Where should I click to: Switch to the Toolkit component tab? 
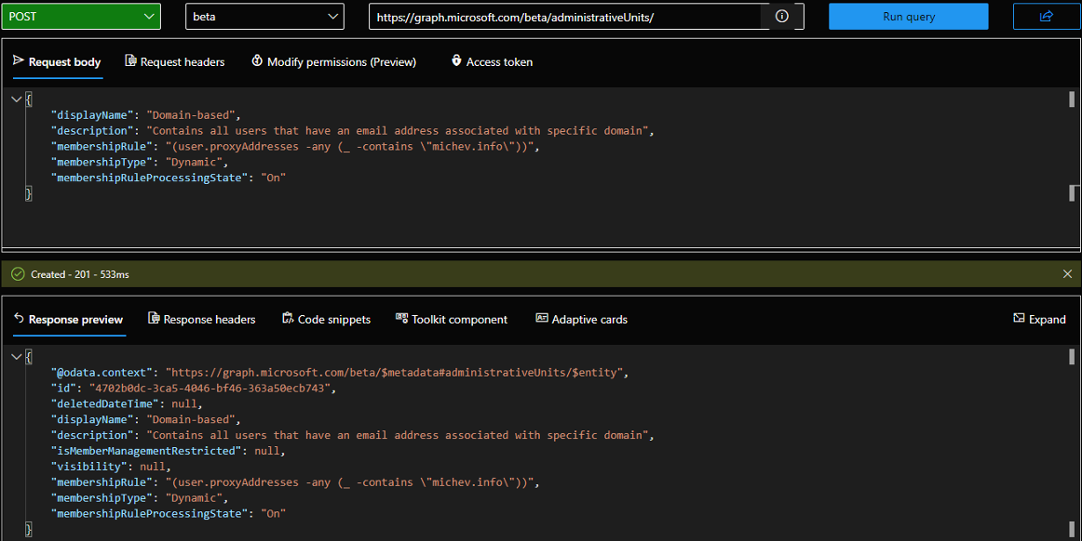pyautogui.click(x=452, y=319)
